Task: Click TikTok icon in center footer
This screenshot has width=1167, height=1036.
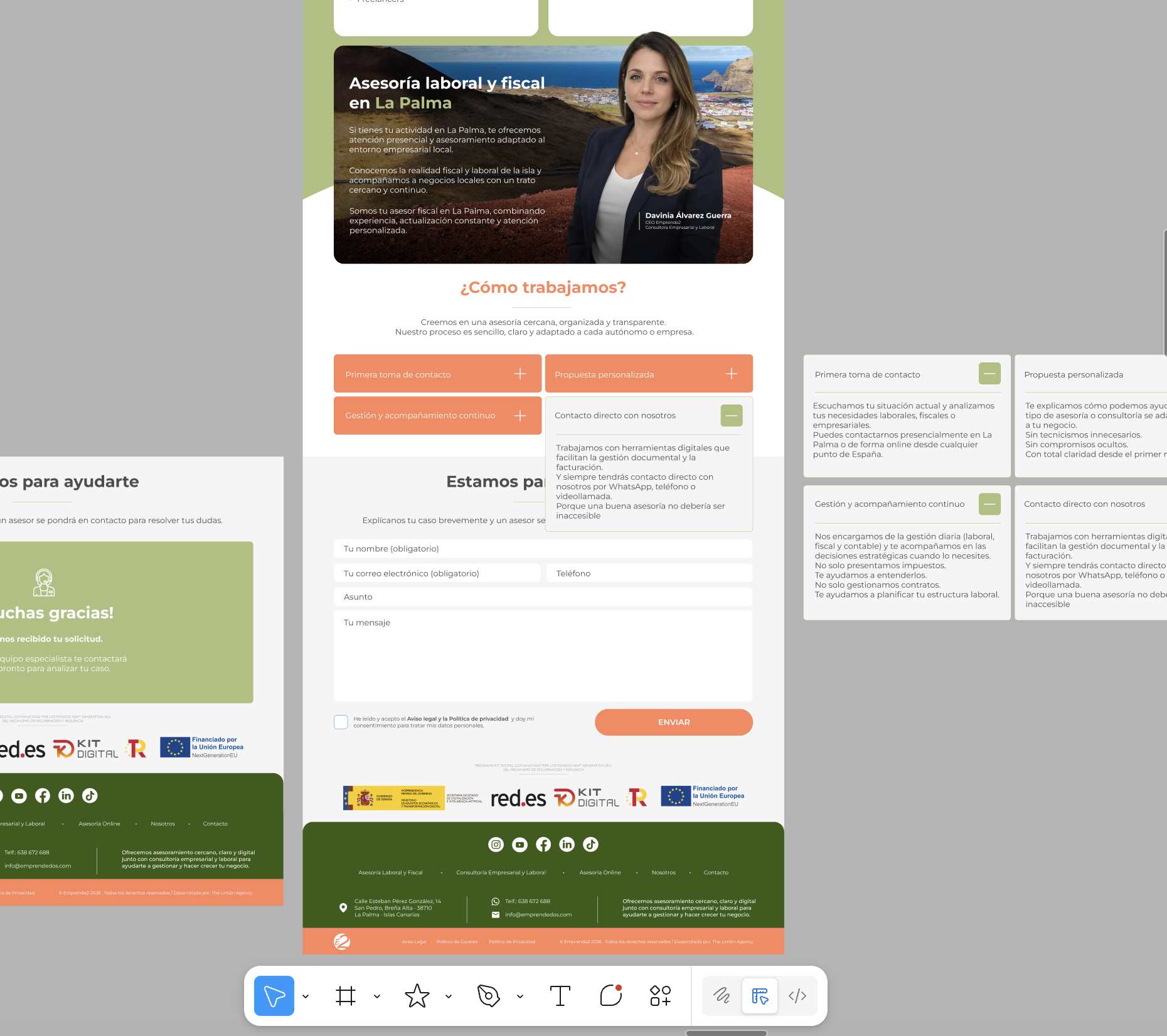Action: (x=590, y=845)
